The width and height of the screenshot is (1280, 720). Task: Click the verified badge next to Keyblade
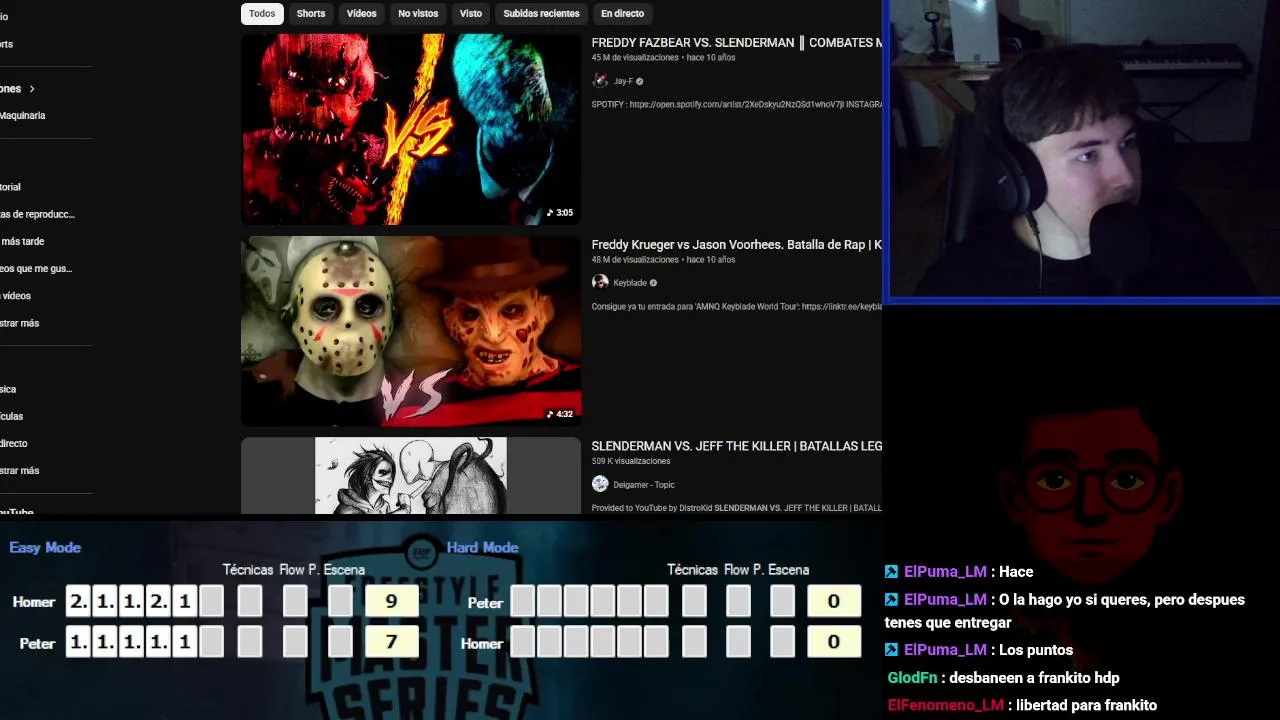(653, 283)
